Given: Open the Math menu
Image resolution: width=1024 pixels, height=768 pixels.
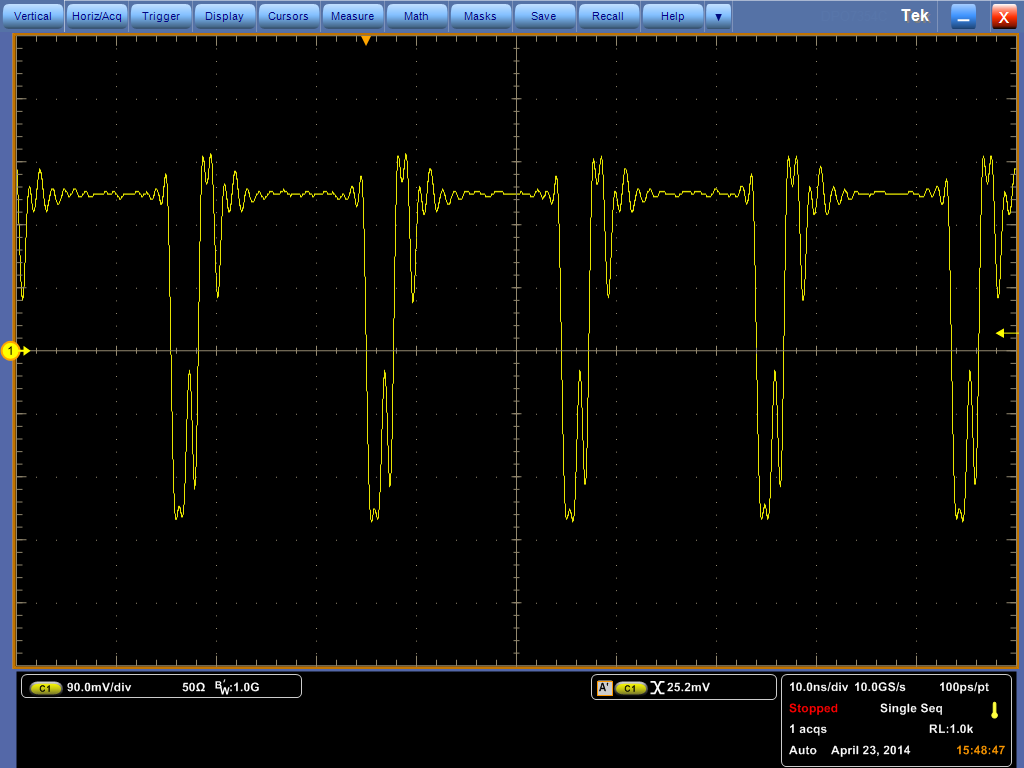Looking at the screenshot, I should tap(416, 16).
